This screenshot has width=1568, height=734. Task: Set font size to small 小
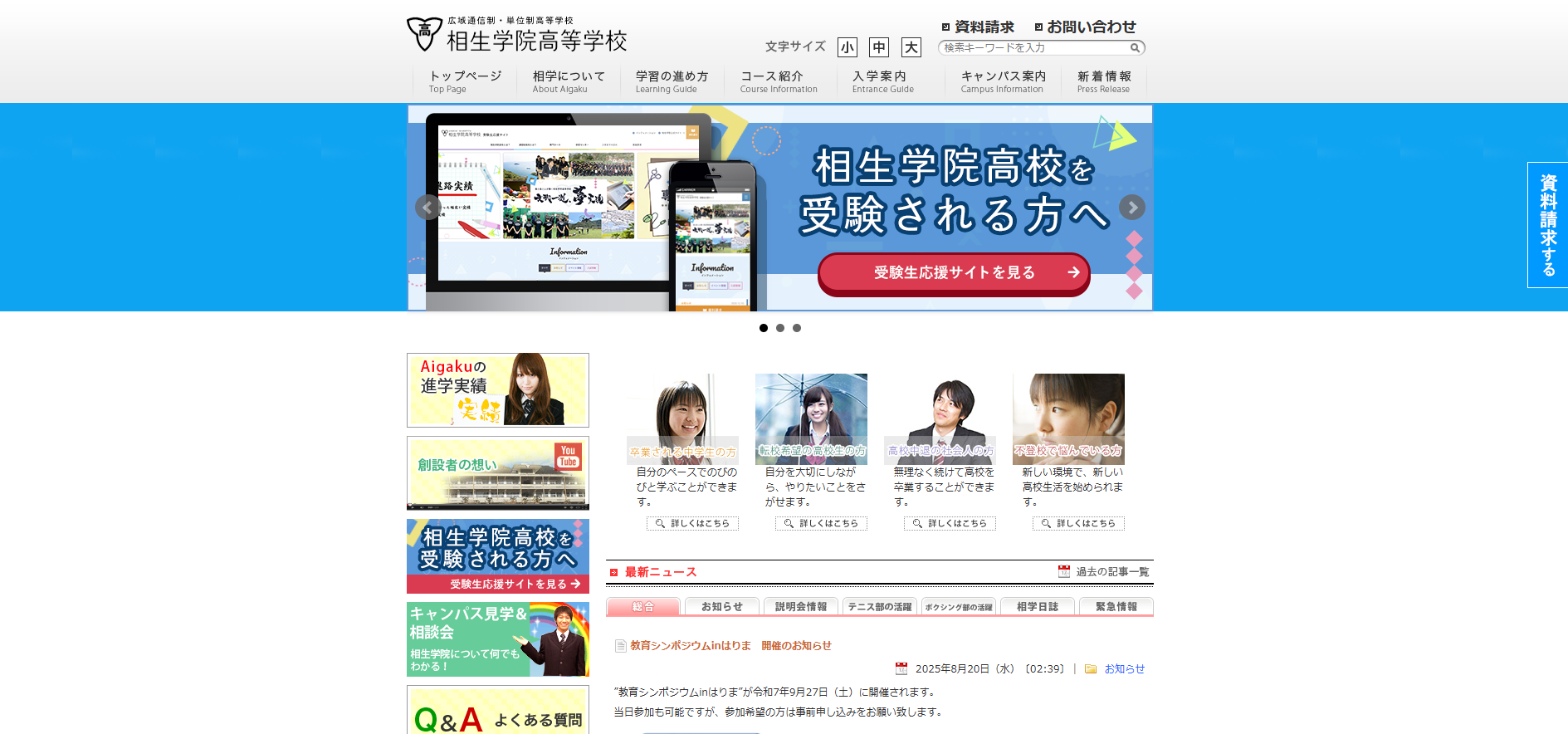(x=847, y=47)
